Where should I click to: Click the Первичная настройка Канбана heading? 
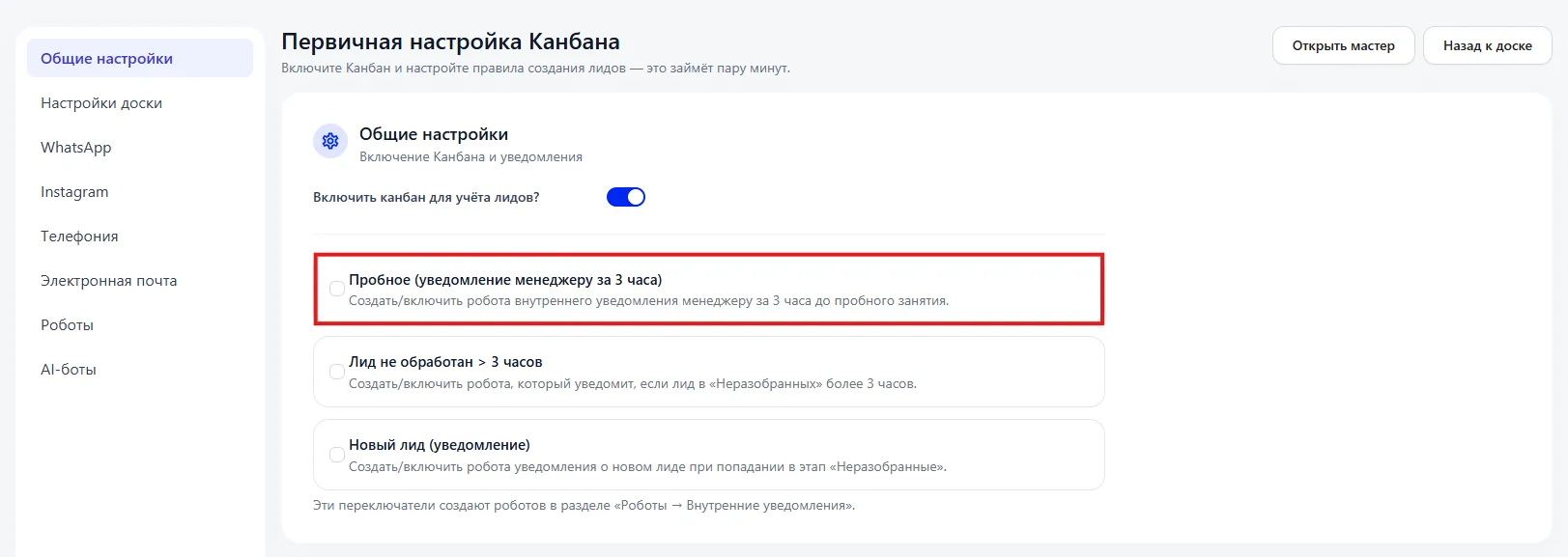tap(451, 42)
